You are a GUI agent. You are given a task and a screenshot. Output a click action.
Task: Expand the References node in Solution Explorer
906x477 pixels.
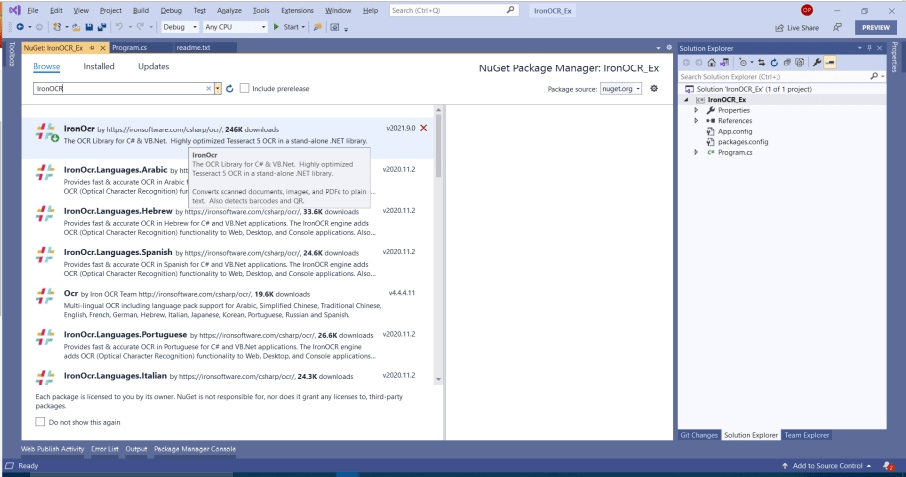(x=696, y=121)
